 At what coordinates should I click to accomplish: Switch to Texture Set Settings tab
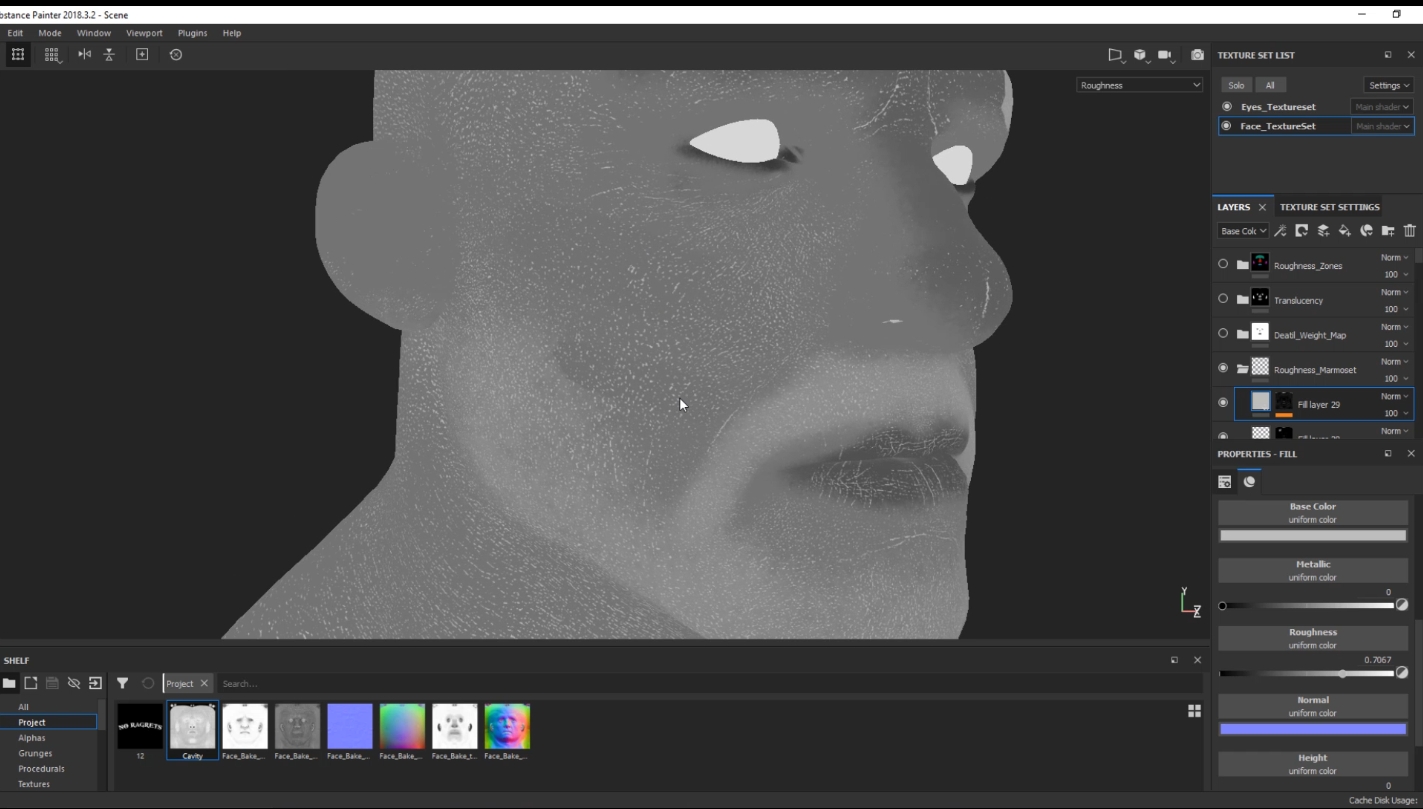pyautogui.click(x=1329, y=207)
